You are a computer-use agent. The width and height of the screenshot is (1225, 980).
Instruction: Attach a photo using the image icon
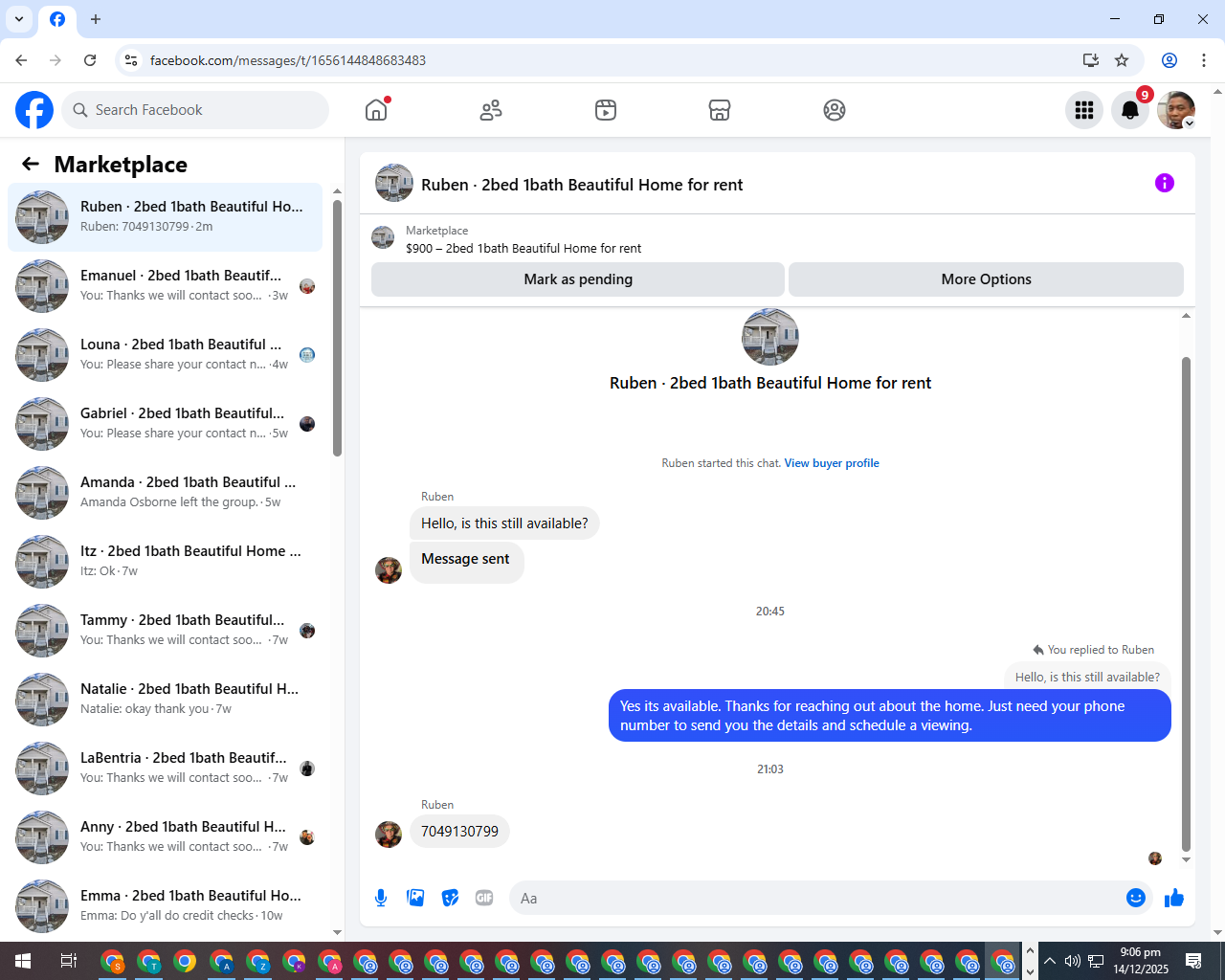point(415,898)
